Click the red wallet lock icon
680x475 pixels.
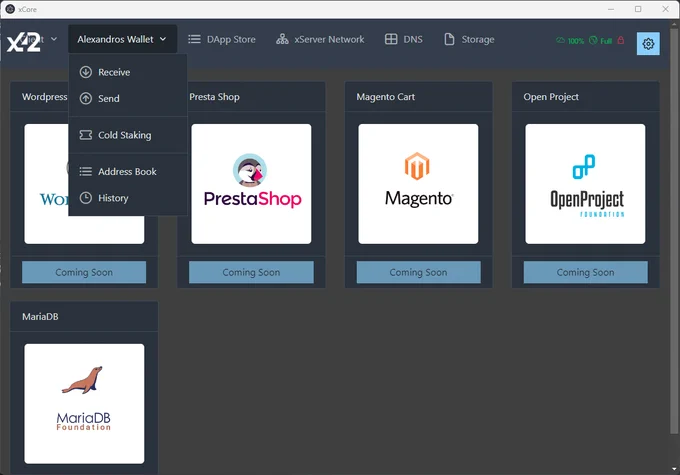pyautogui.click(x=621, y=40)
